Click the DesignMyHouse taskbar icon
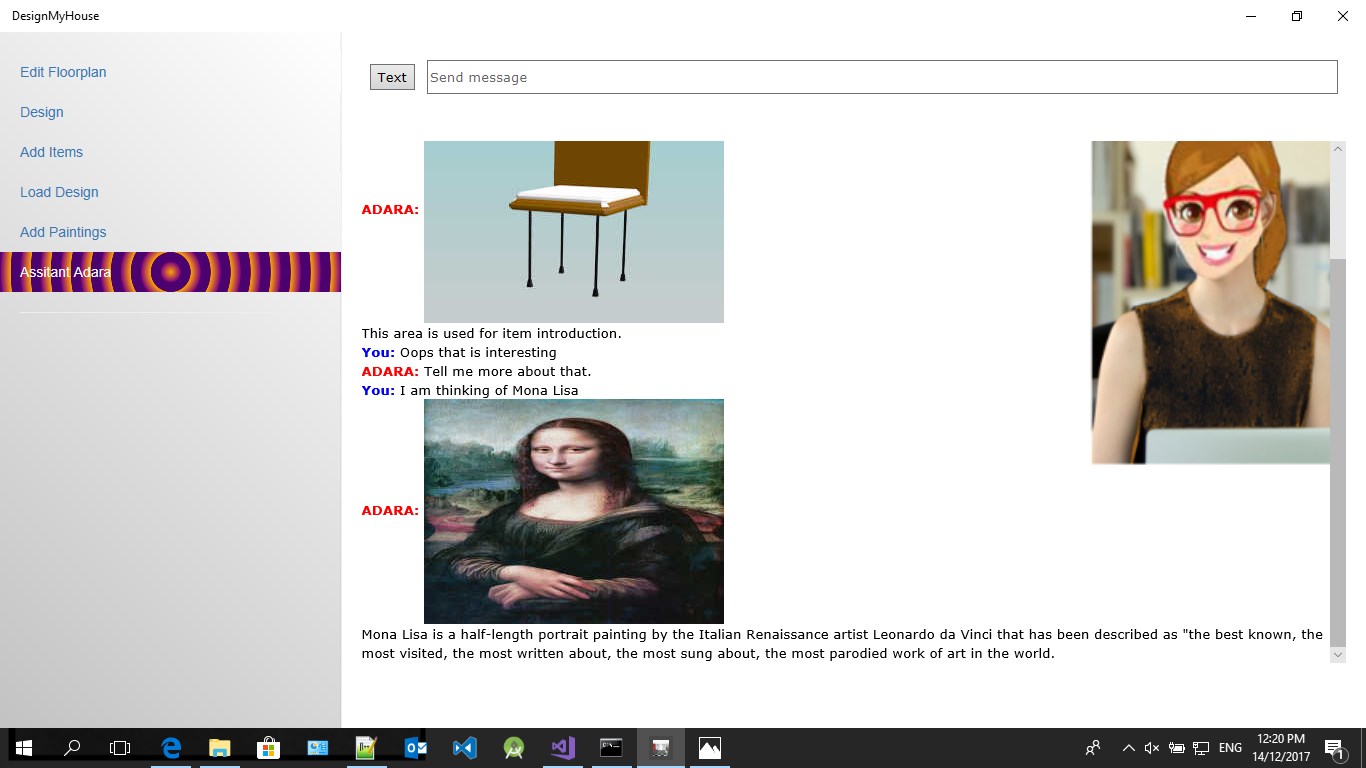Image resolution: width=1366 pixels, height=768 pixels. pyautogui.click(x=661, y=748)
